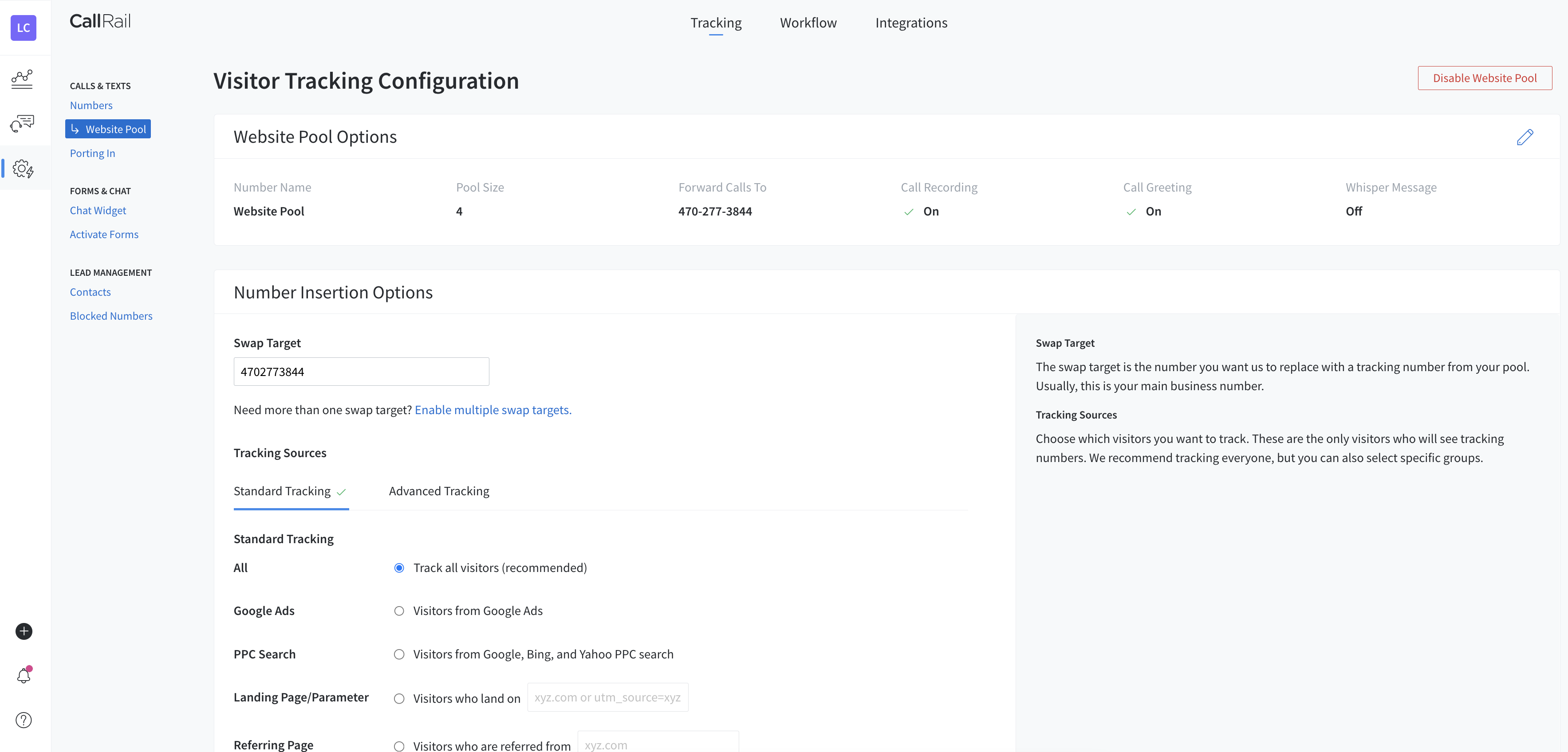Image resolution: width=1568 pixels, height=752 pixels.
Task: Select Visitors who land on radio
Action: coord(399,698)
